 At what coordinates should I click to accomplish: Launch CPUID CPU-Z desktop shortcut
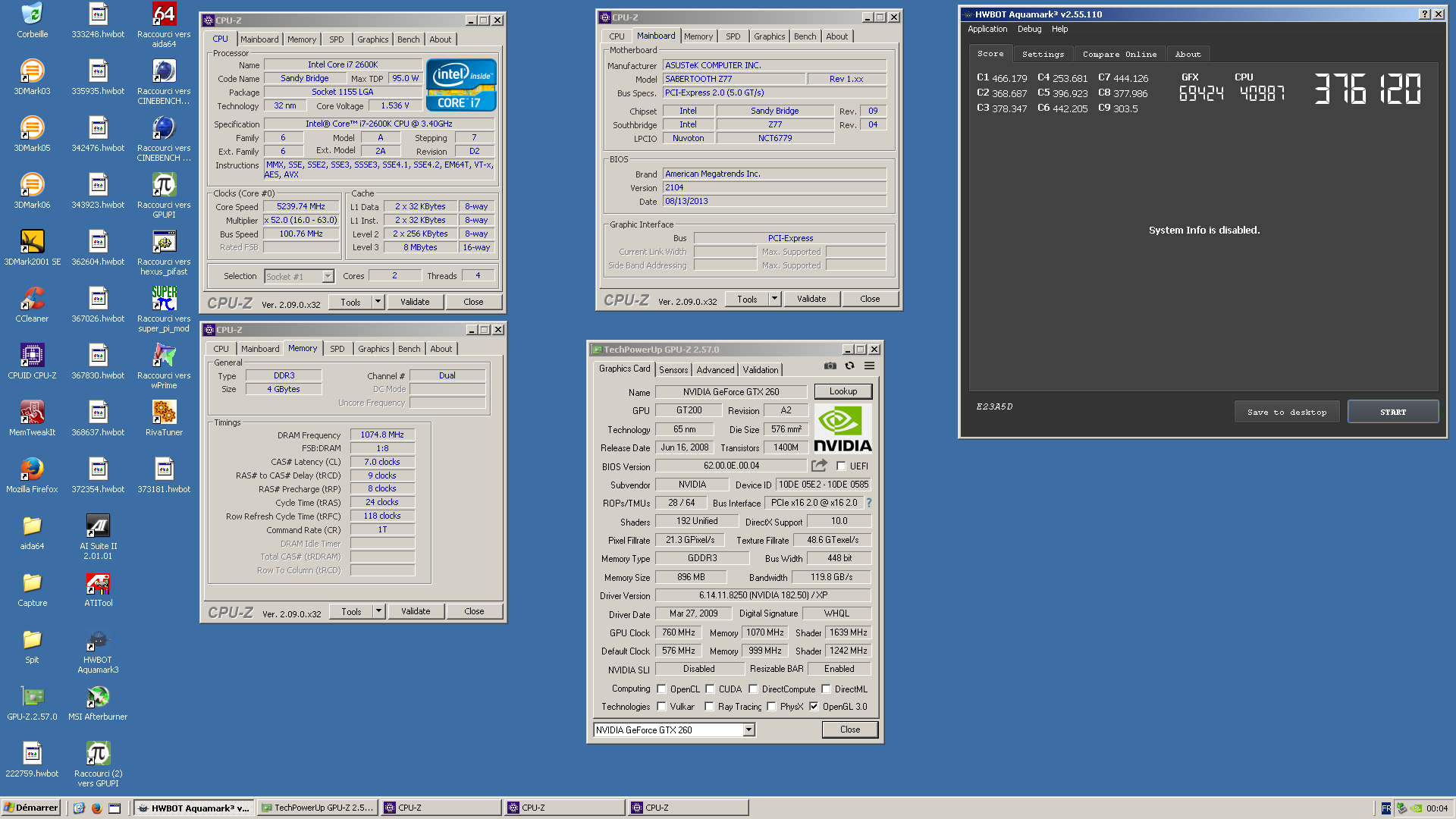[32, 362]
